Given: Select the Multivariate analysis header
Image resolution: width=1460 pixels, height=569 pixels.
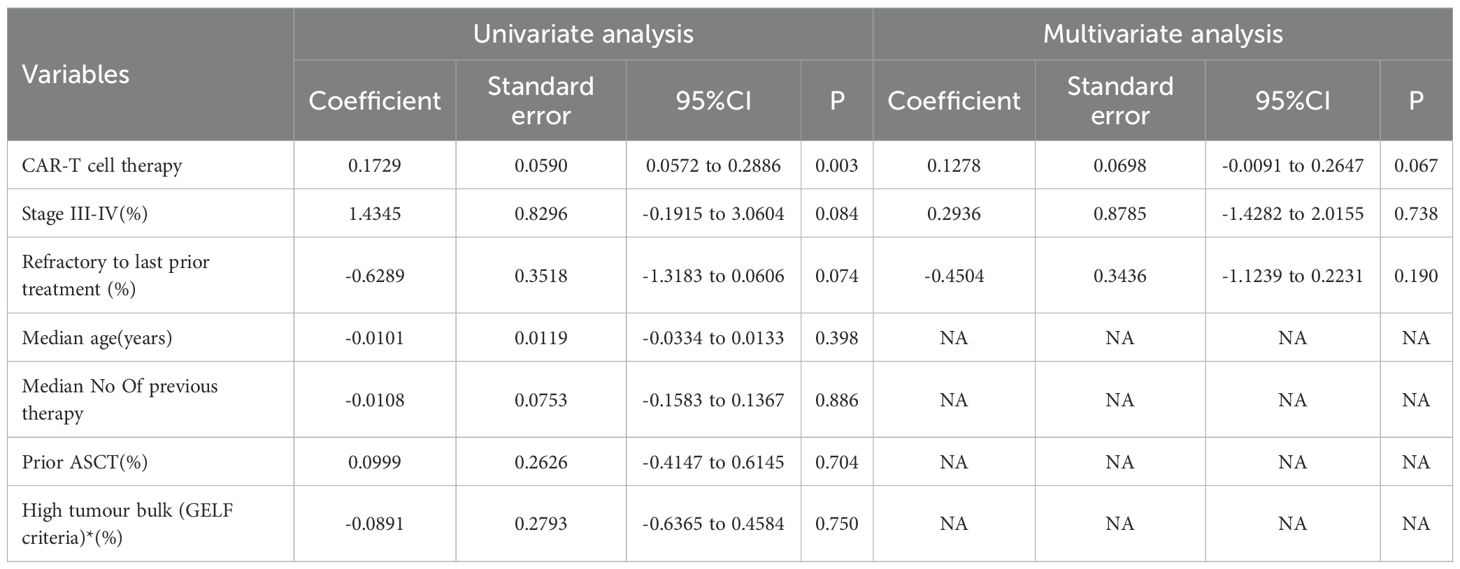Looking at the screenshot, I should [1163, 34].
